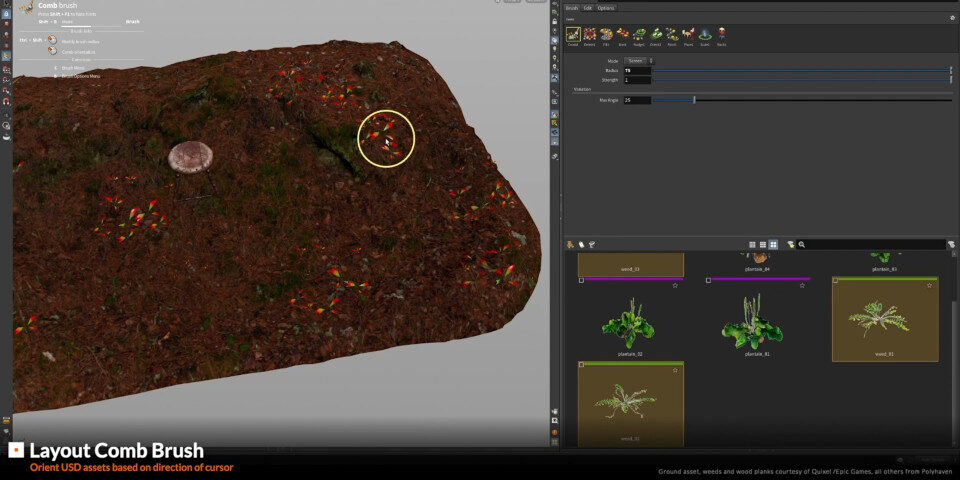Open the Mode dropdown set to Screen
960x480 pixels.
[x=637, y=61]
